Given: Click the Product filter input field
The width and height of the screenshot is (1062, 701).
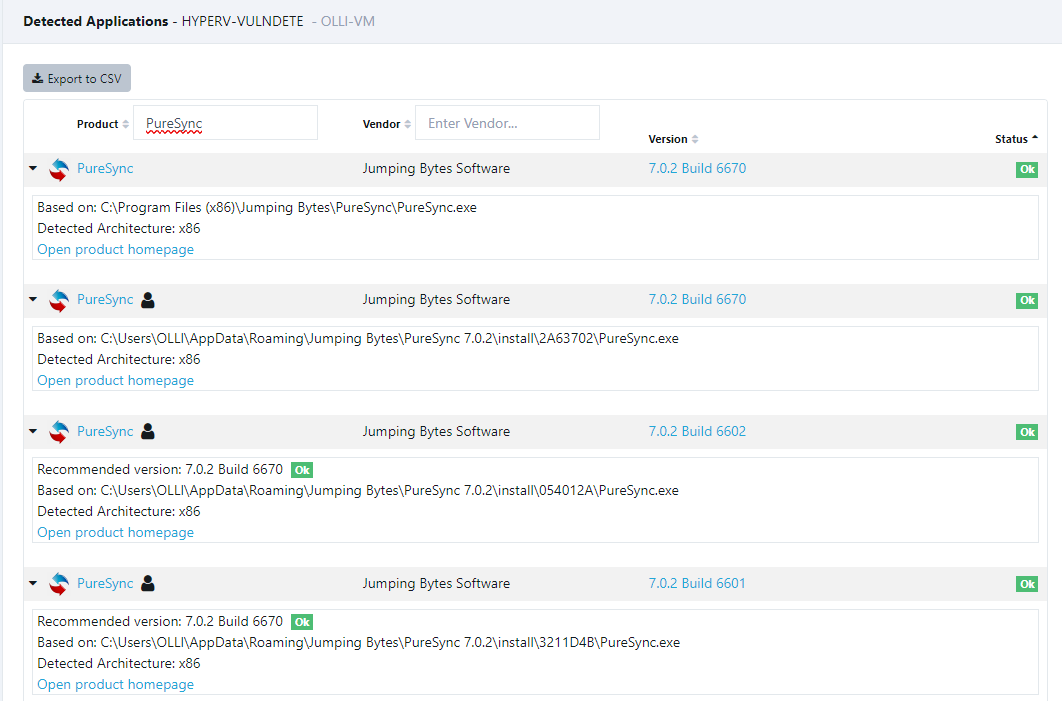Looking at the screenshot, I should [226, 123].
